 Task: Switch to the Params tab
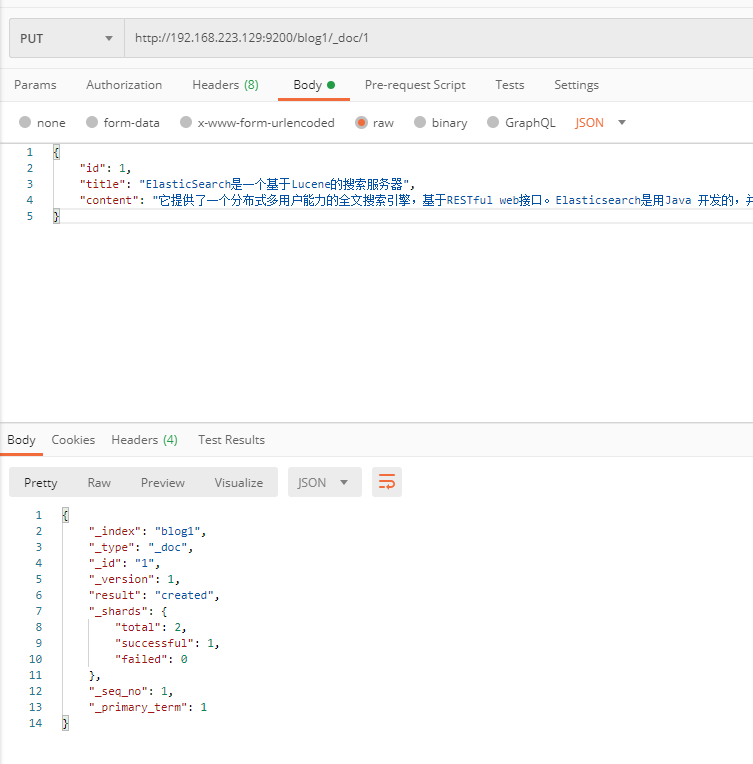pyautogui.click(x=35, y=85)
